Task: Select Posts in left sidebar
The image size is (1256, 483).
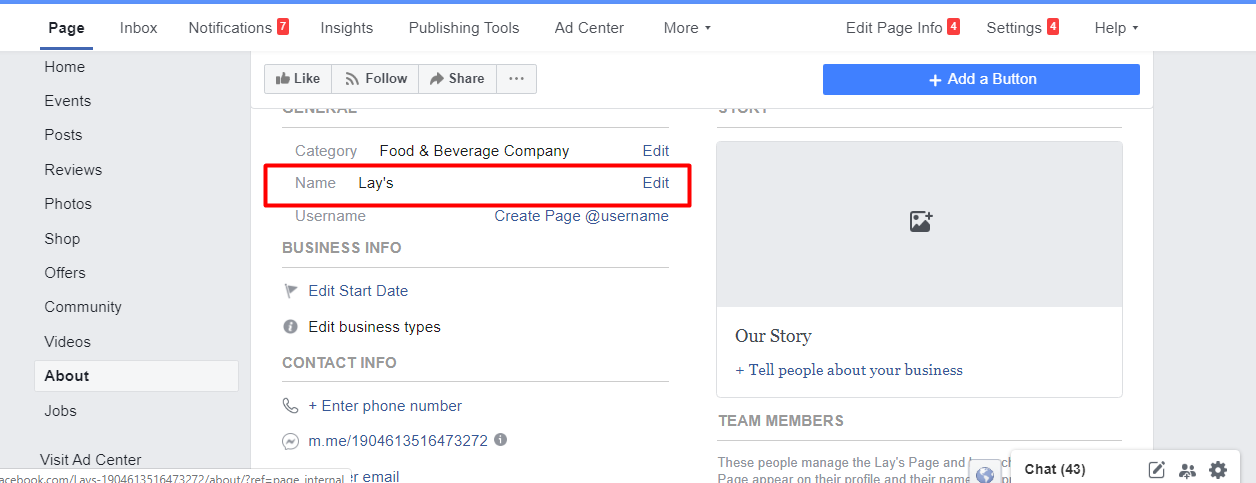Action: click(63, 135)
